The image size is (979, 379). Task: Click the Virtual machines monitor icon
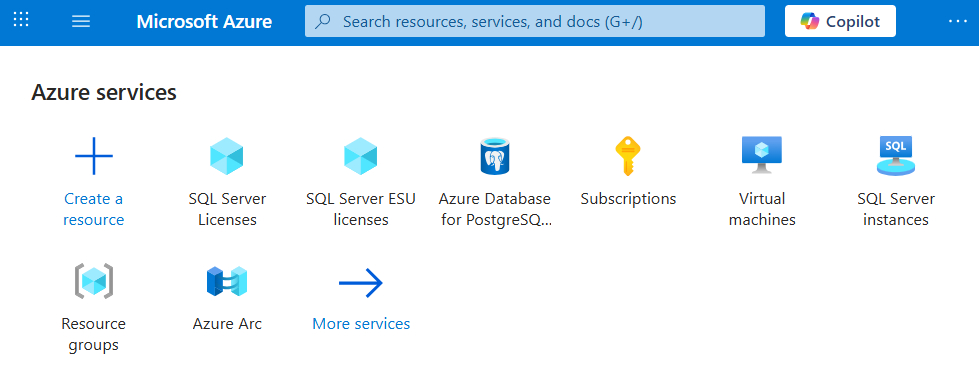tap(762, 155)
